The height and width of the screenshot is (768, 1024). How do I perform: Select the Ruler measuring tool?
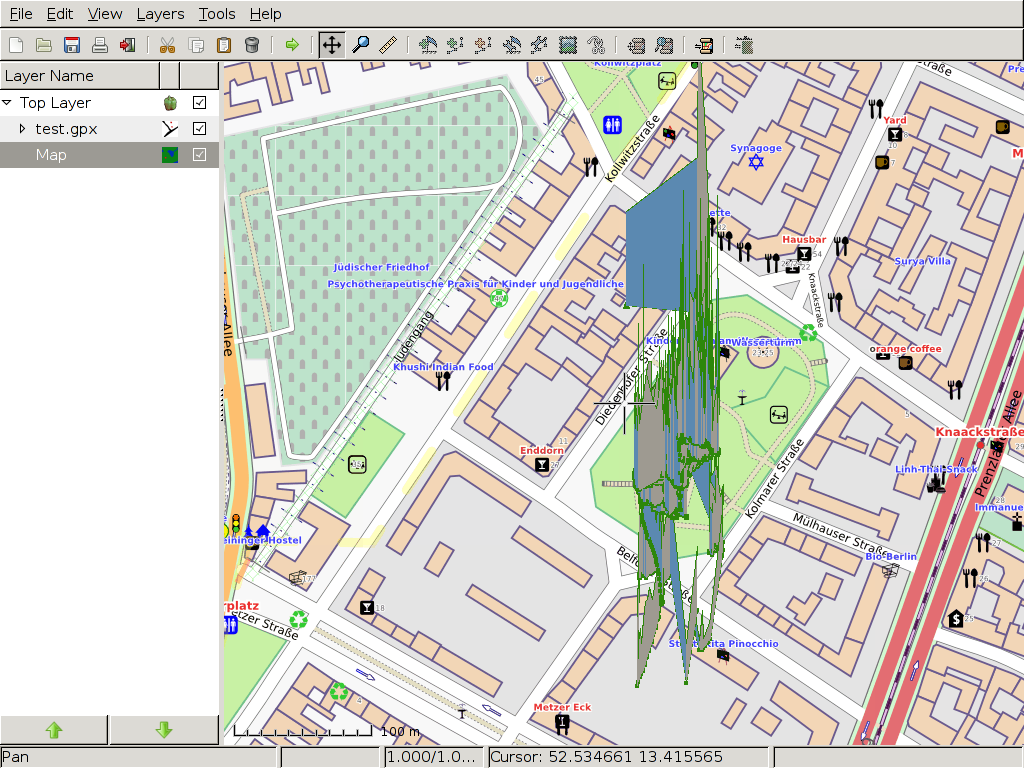tap(389, 45)
